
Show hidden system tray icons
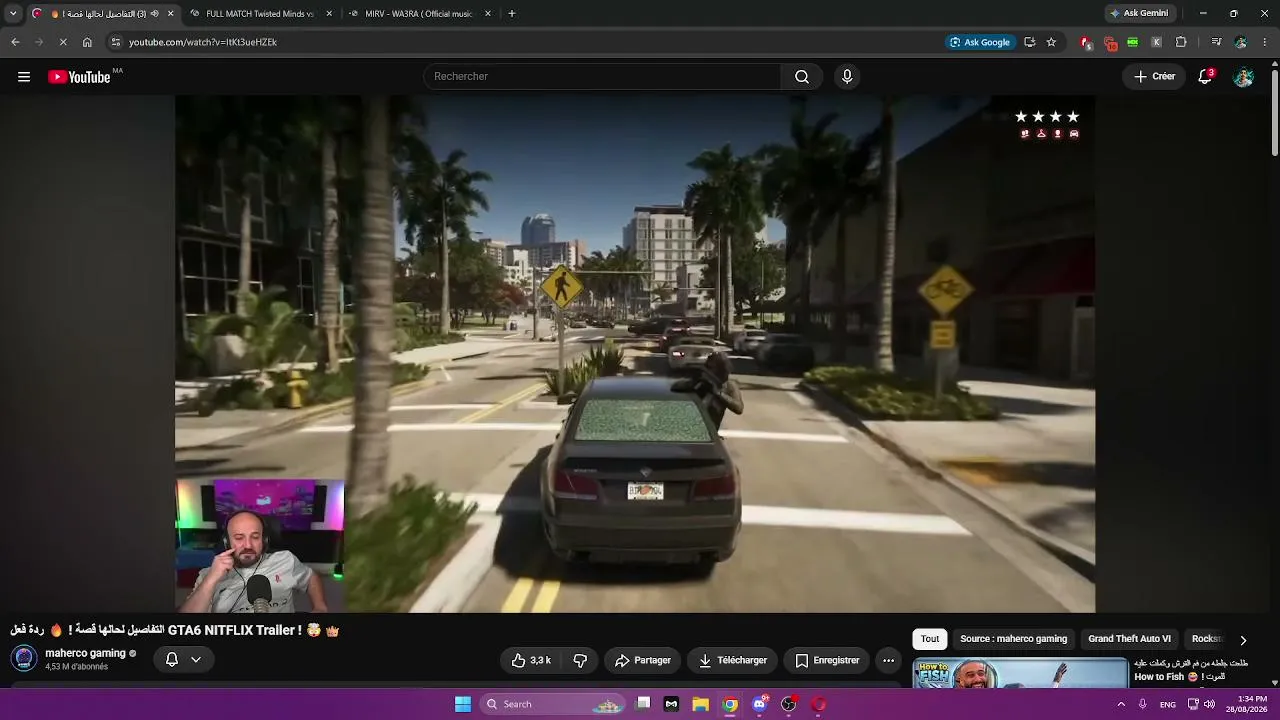click(1121, 704)
